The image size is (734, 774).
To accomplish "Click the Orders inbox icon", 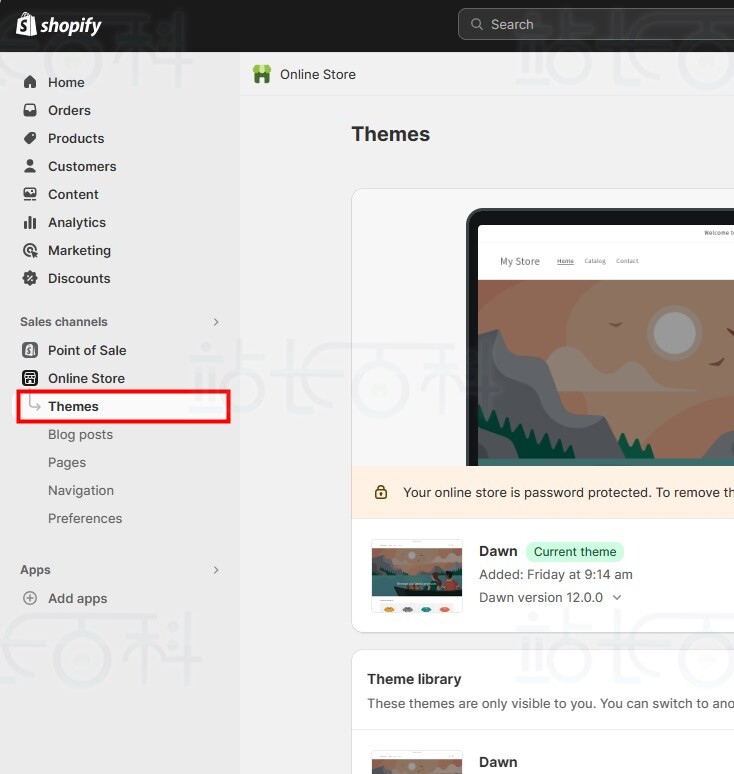I will click(30, 110).
